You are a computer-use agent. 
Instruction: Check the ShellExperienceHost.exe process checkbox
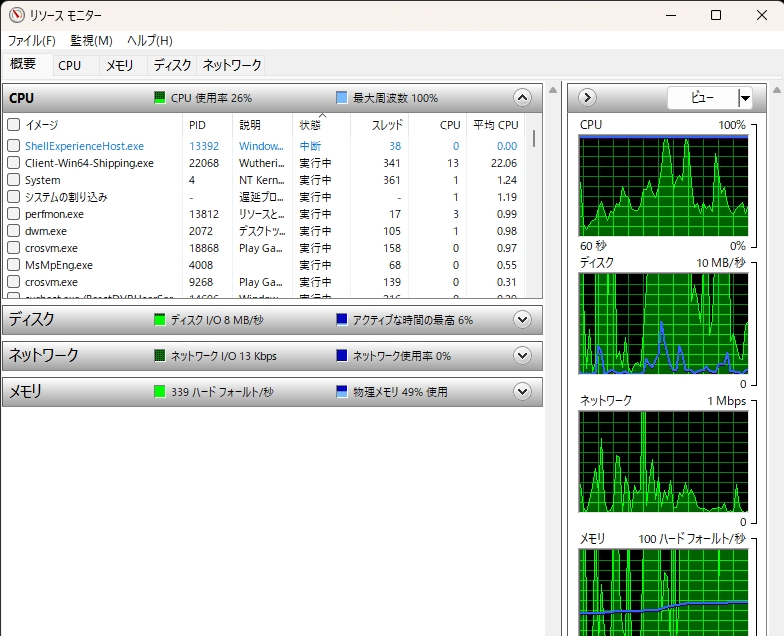coord(14,146)
